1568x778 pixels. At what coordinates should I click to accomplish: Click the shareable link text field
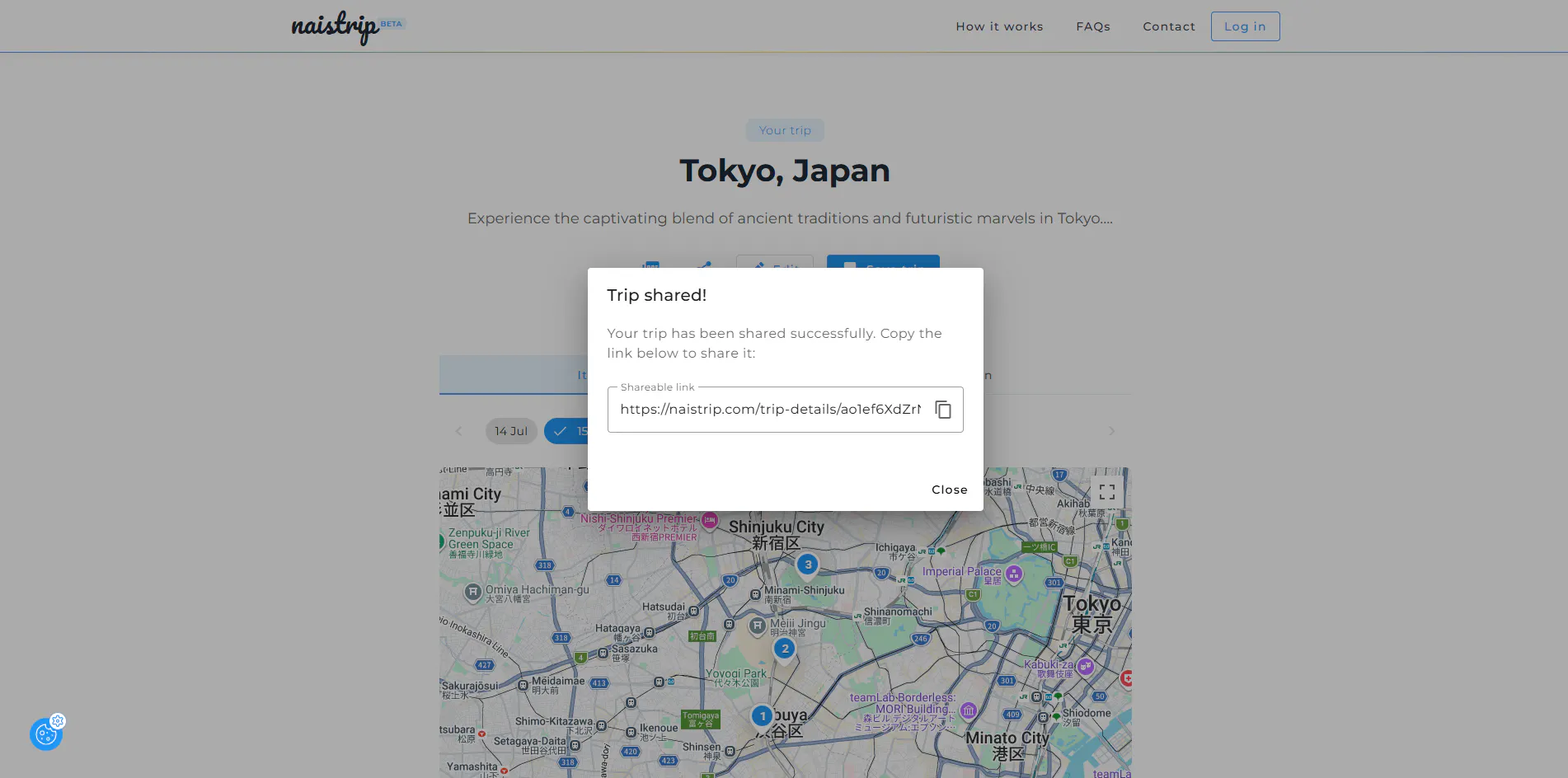click(x=770, y=410)
